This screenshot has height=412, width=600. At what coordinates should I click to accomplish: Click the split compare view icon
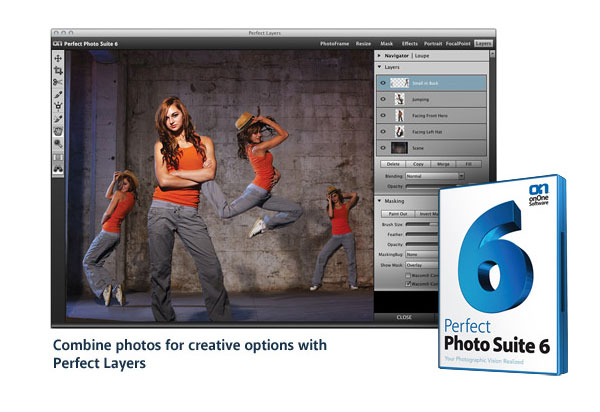pyautogui.click(x=58, y=157)
